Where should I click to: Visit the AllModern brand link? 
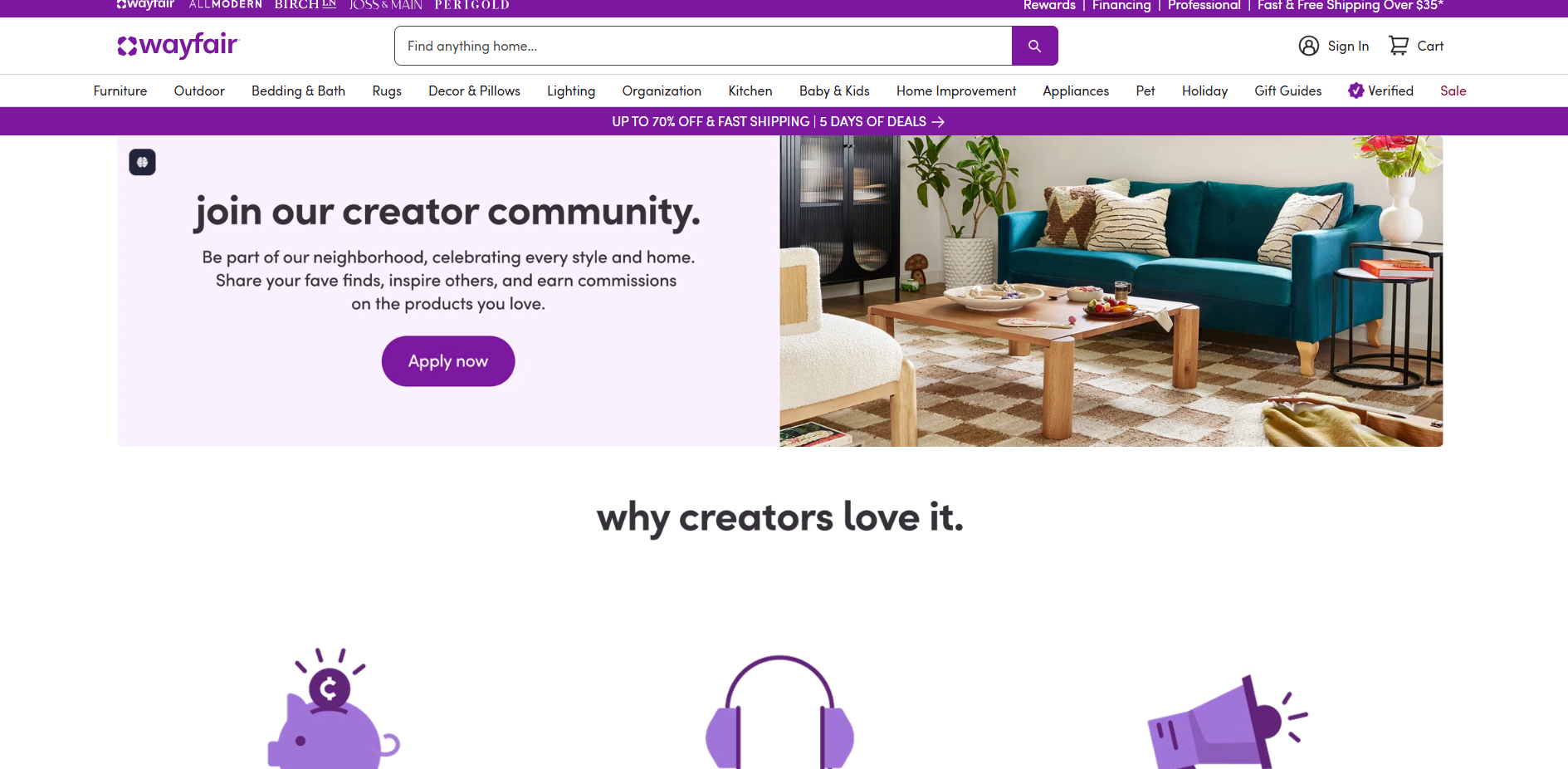(x=226, y=4)
